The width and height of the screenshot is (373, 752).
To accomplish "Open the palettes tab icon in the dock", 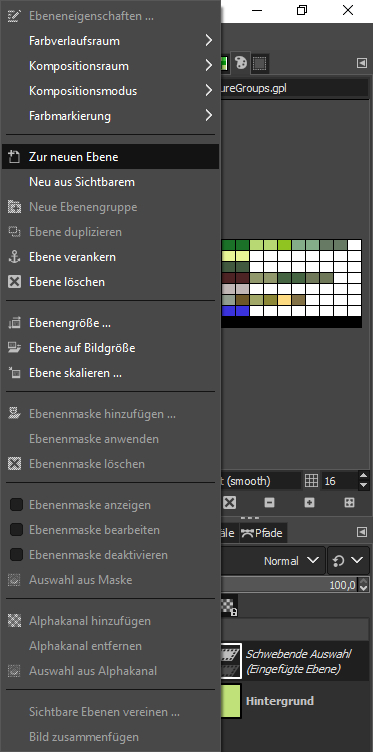I will coord(241,63).
